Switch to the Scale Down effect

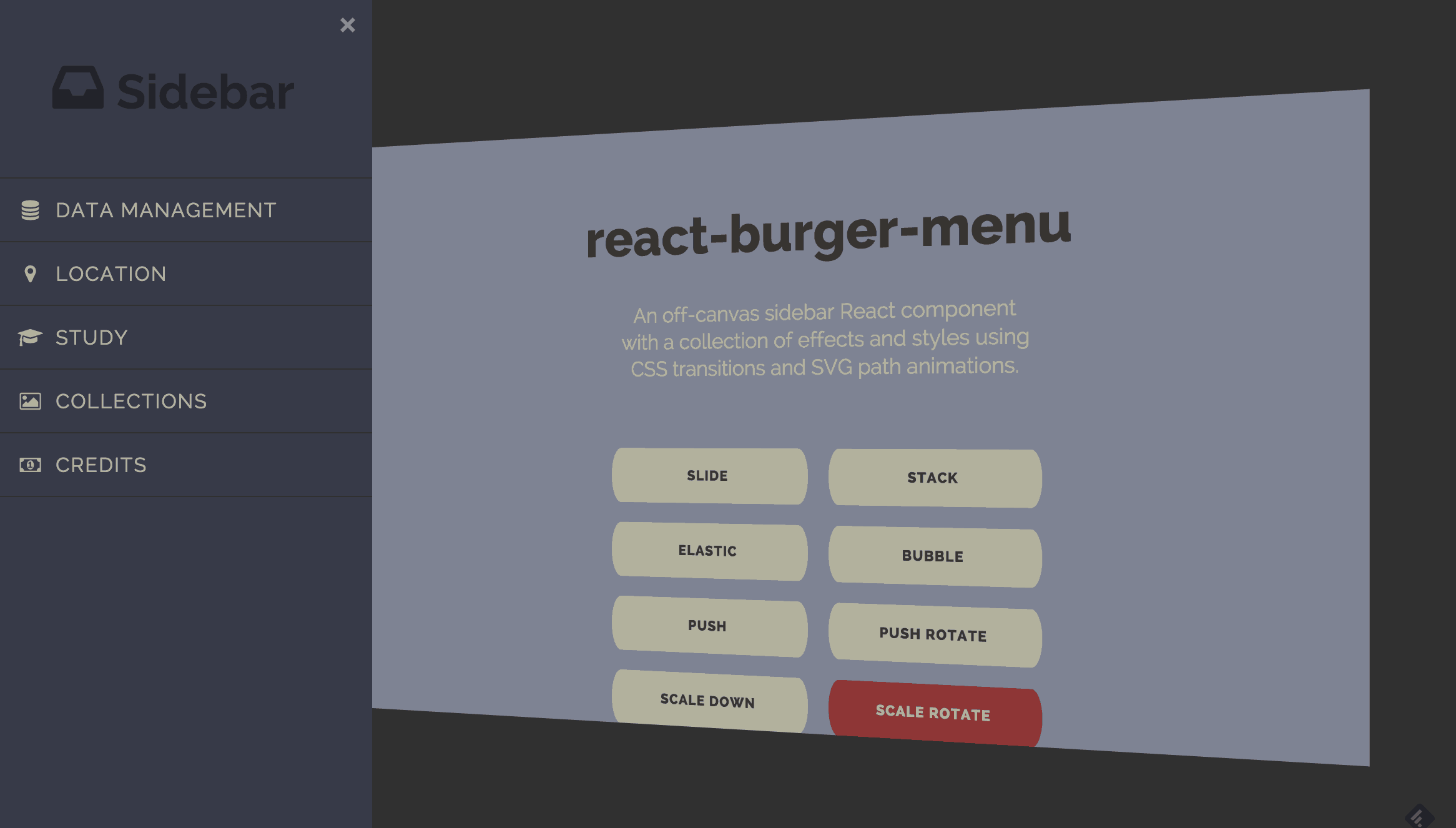point(709,701)
